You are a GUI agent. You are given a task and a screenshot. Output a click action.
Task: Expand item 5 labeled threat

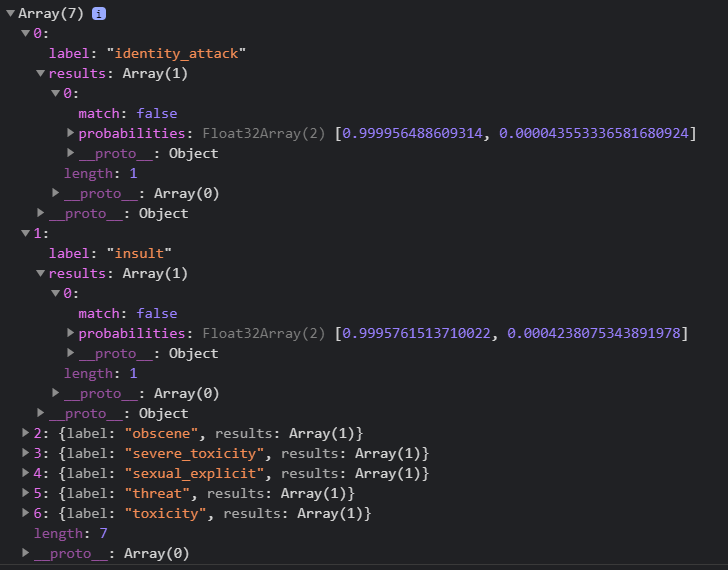point(26,493)
